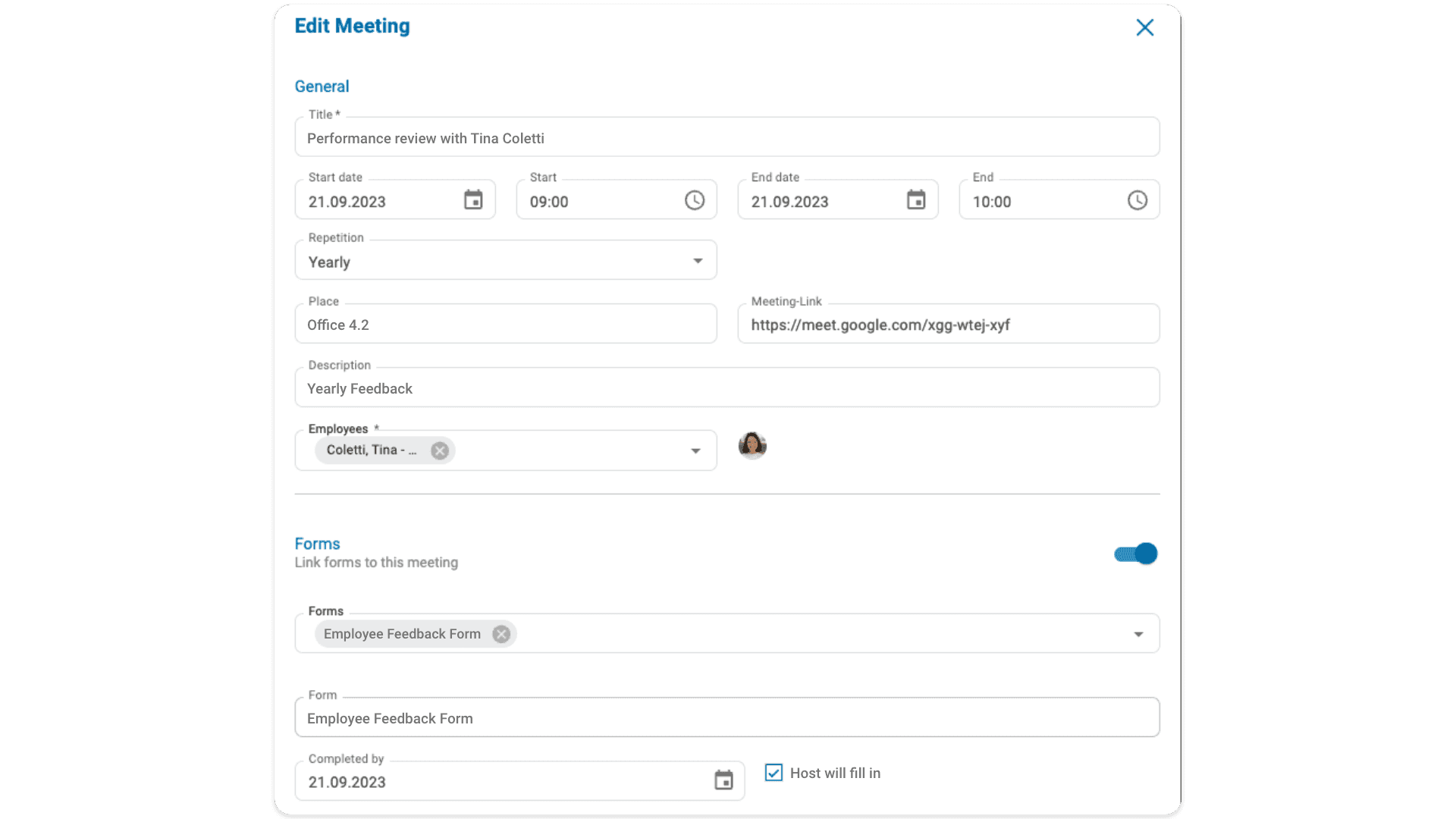Click the General section heading
Viewport: 1456px width, 819px height.
coord(322,86)
